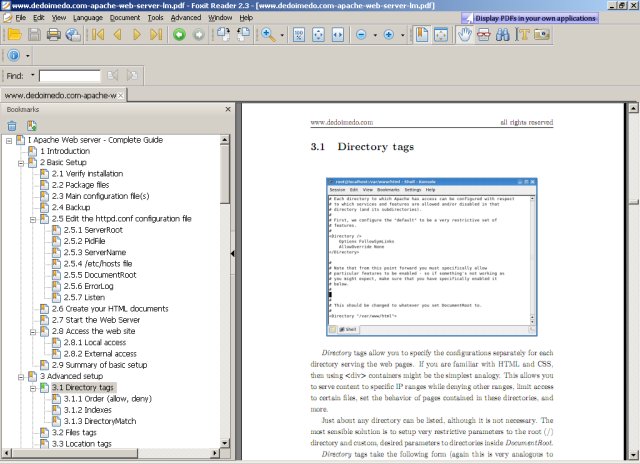Open the Find options dropdown arrow
The image size is (640, 464).
[x=33, y=75]
